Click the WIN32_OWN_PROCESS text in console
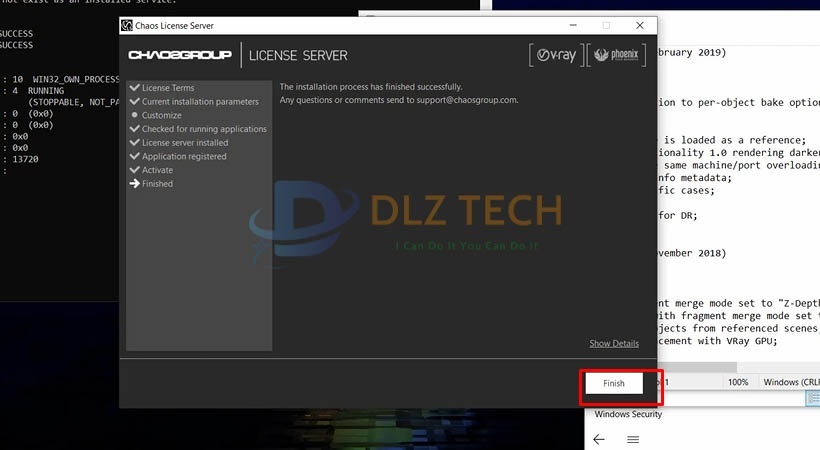This screenshot has height=450, width=820. pyautogui.click(x=76, y=80)
